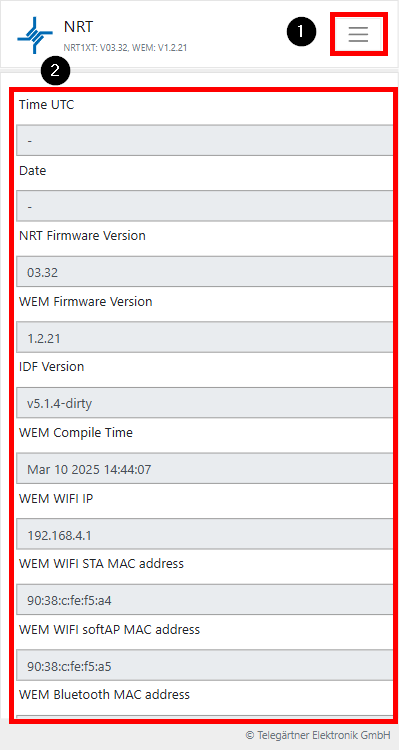The height and width of the screenshot is (750, 399).
Task: Click the Telegärtner Elektronik GmbH copyright text
Action: (x=318, y=735)
